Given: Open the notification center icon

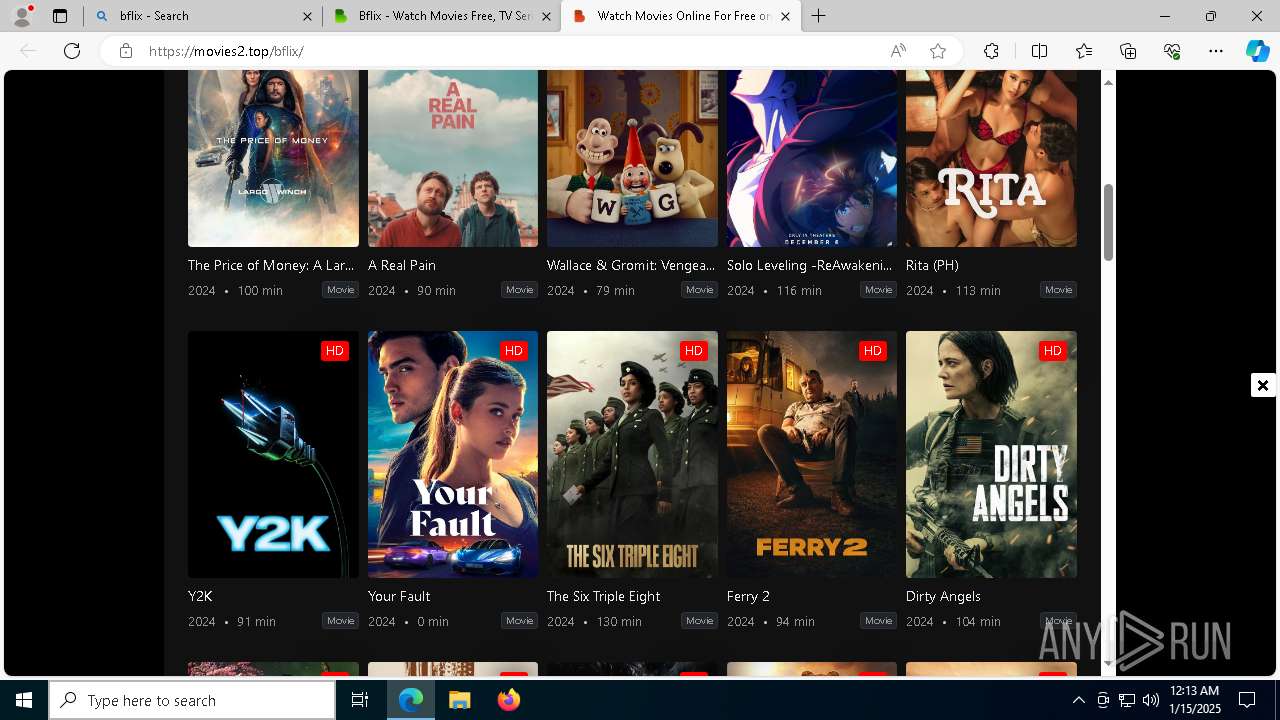Looking at the screenshot, I should 1247,700.
